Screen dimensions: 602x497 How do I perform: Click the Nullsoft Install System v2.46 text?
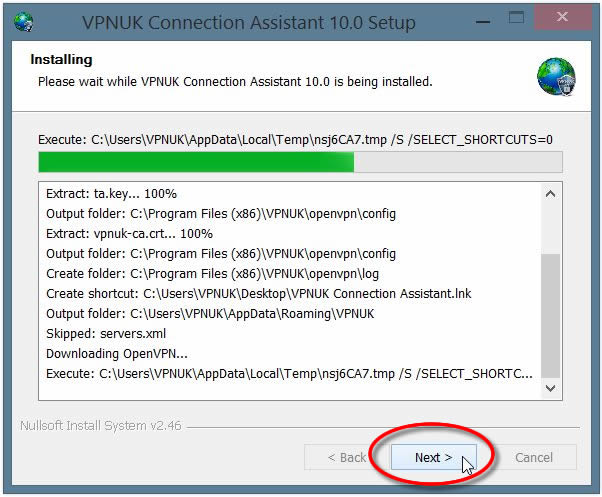pos(101,425)
